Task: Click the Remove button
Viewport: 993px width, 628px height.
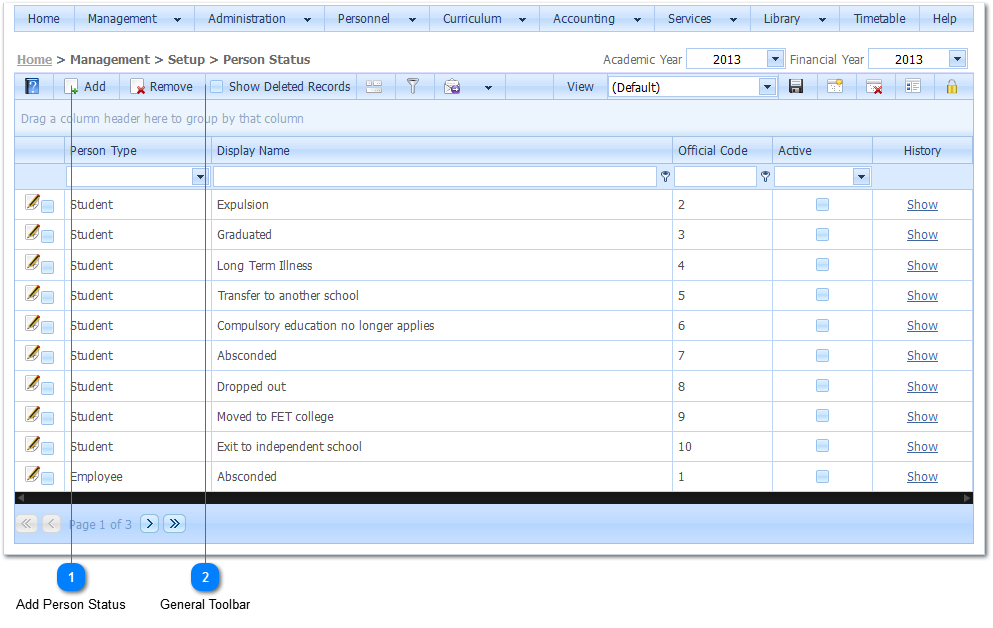Action: click(x=161, y=87)
